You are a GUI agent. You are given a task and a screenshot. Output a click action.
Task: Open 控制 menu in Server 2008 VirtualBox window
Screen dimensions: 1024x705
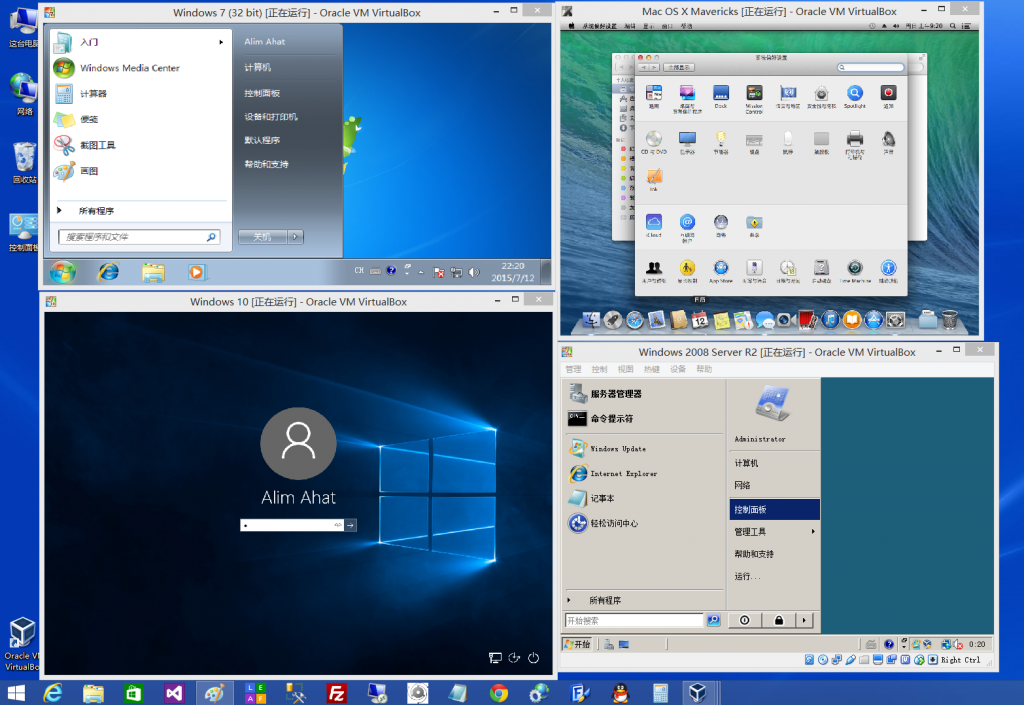coord(600,369)
